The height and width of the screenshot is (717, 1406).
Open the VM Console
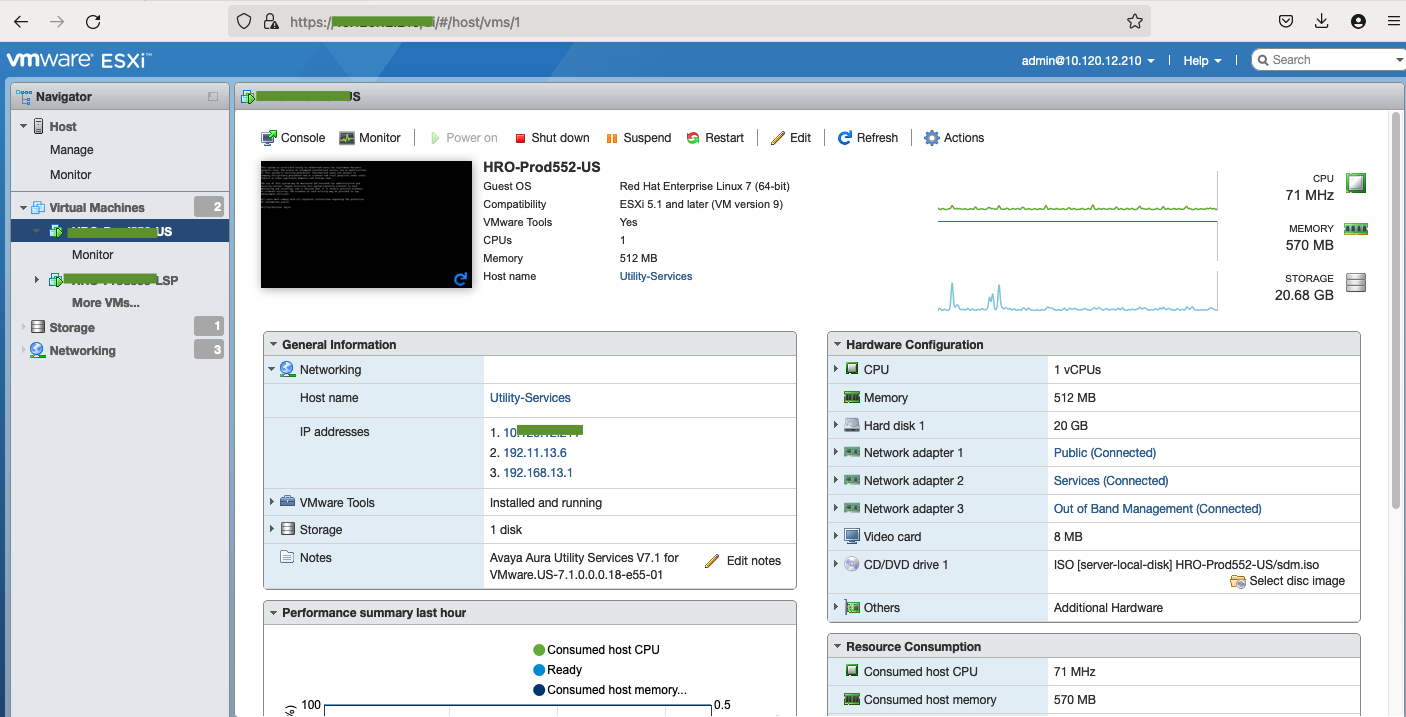(292, 138)
